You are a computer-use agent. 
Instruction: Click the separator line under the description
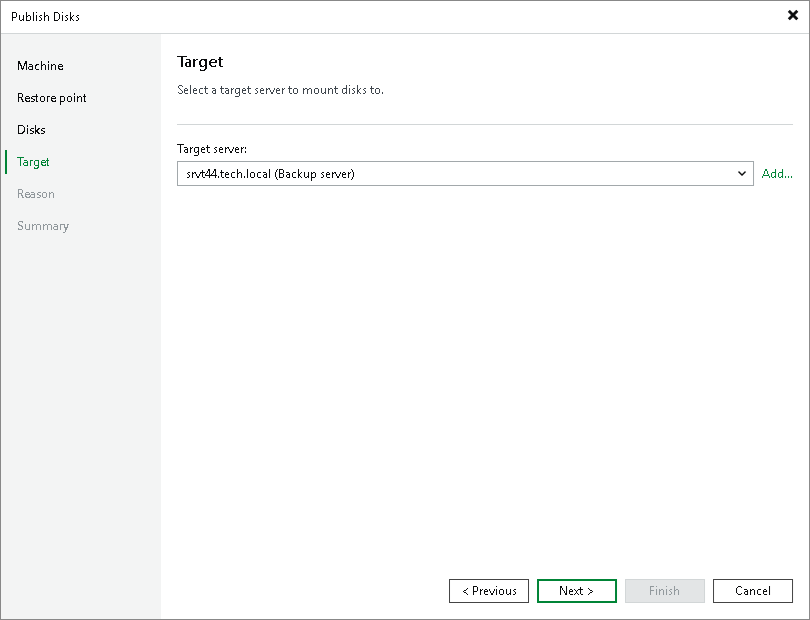pyautogui.click(x=485, y=124)
